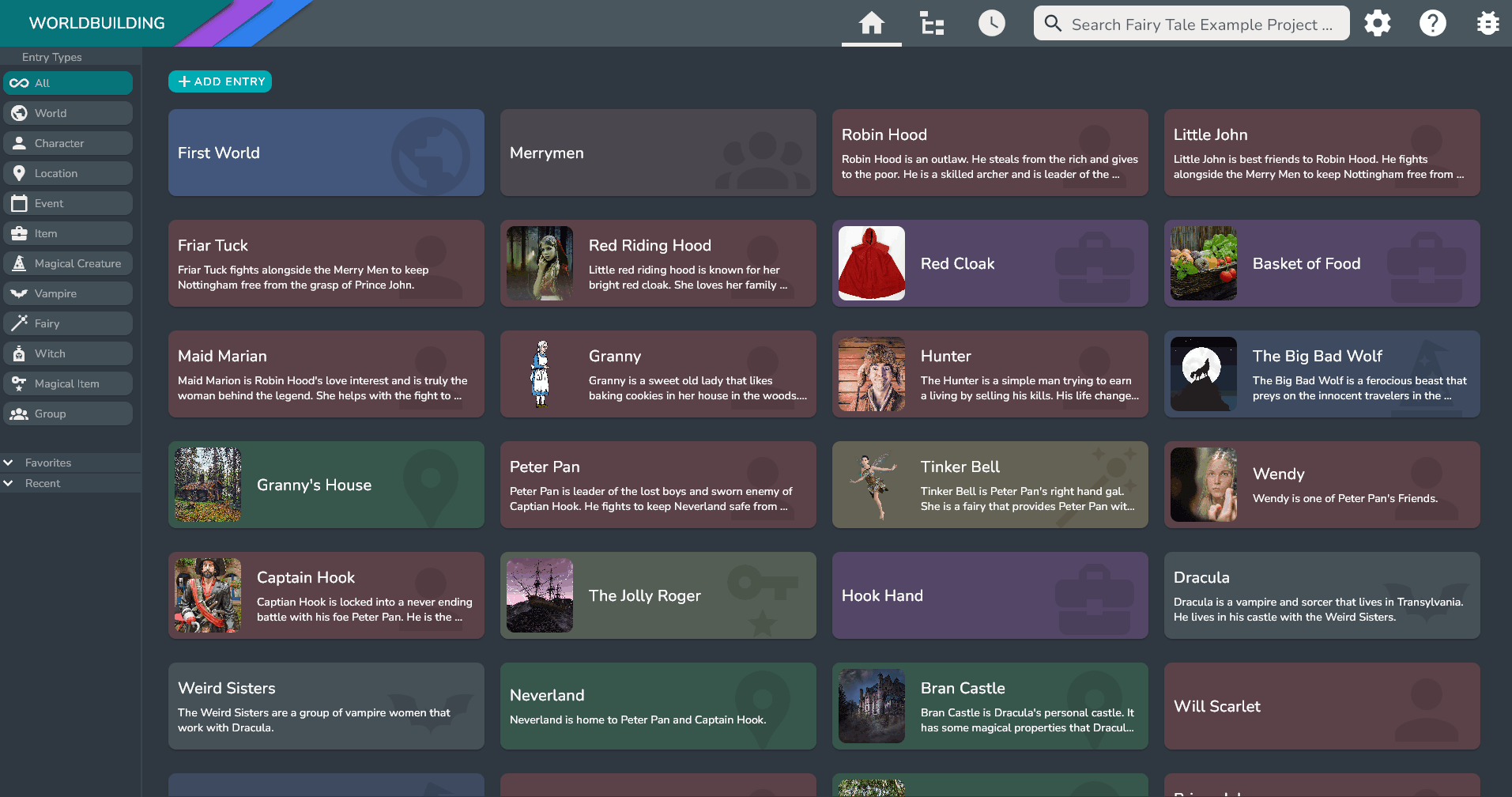Expand the Favorites section
Screen dimensions: 1512x797
pyautogui.click(x=71, y=463)
